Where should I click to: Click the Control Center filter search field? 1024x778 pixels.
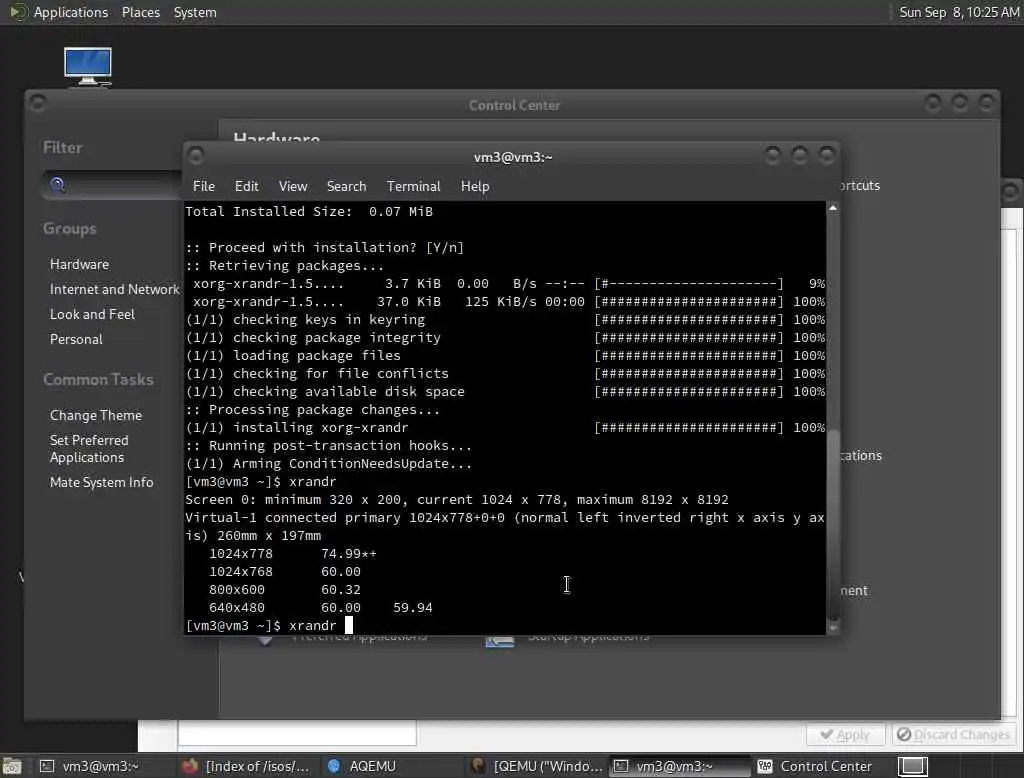[x=112, y=185]
